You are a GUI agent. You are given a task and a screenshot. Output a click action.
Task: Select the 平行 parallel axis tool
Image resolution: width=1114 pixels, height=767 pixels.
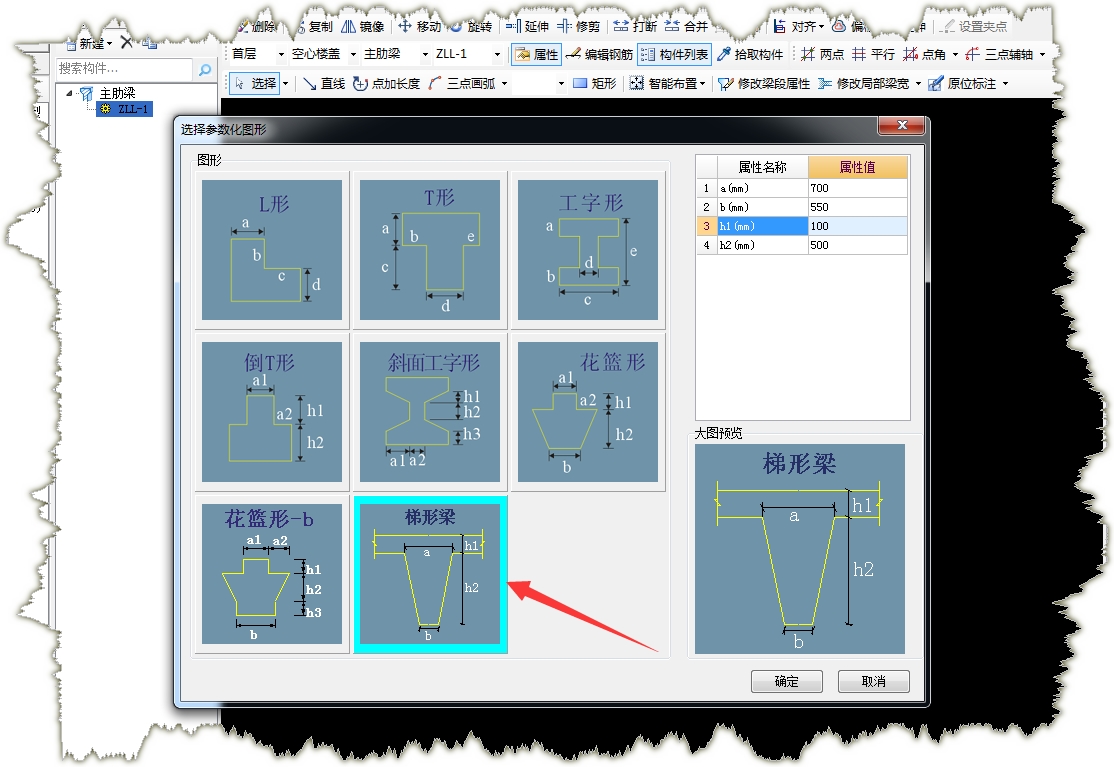tap(873, 54)
